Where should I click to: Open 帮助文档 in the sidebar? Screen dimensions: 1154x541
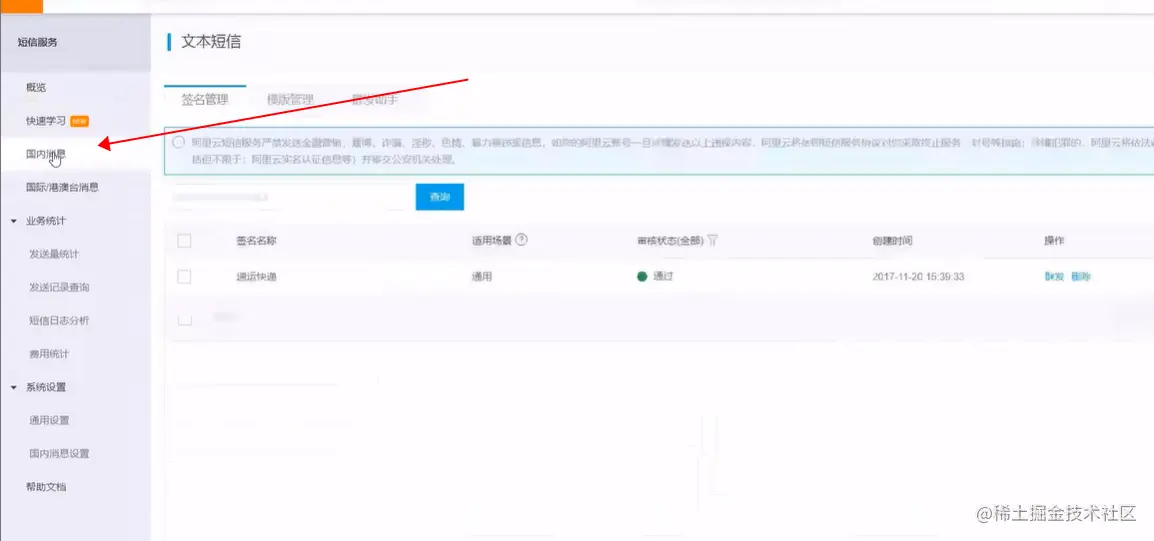(46, 487)
